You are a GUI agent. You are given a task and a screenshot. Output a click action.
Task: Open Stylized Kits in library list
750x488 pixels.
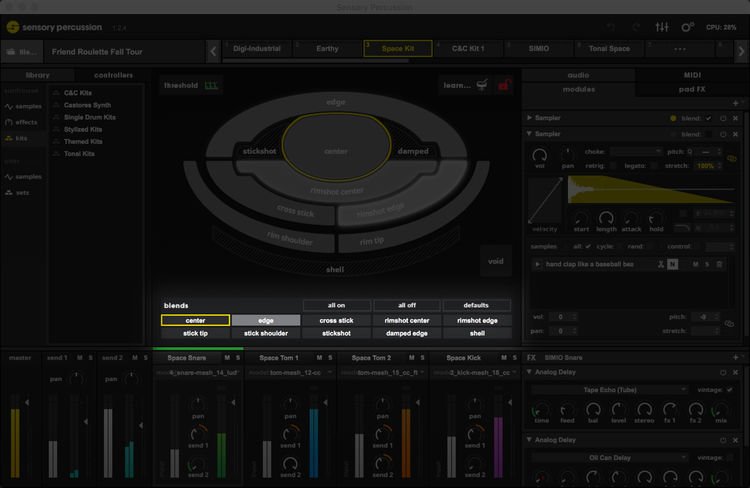click(83, 130)
